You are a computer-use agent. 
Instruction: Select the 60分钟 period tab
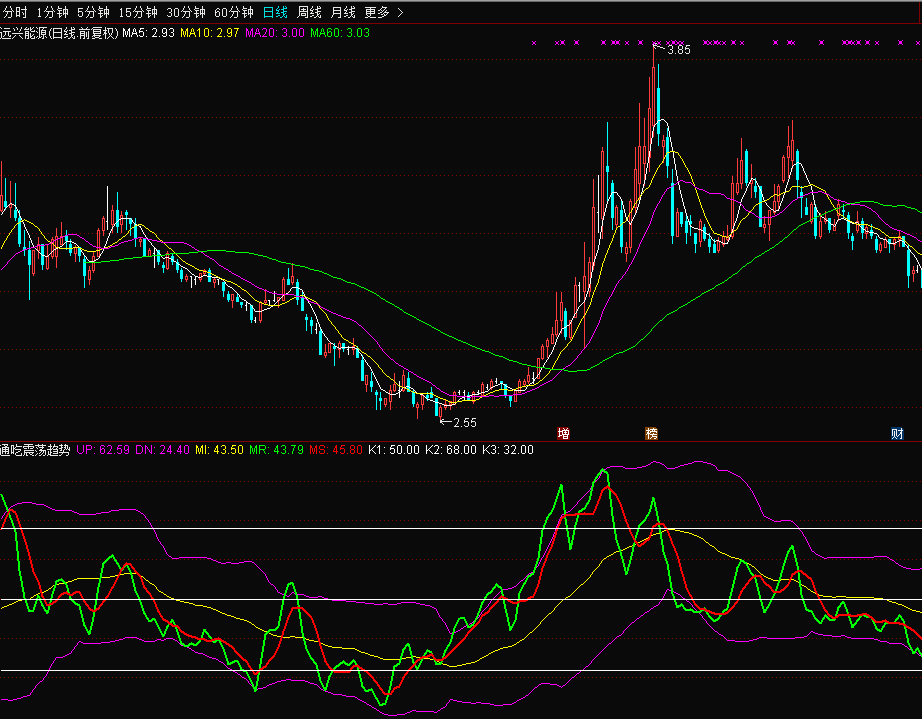233,12
